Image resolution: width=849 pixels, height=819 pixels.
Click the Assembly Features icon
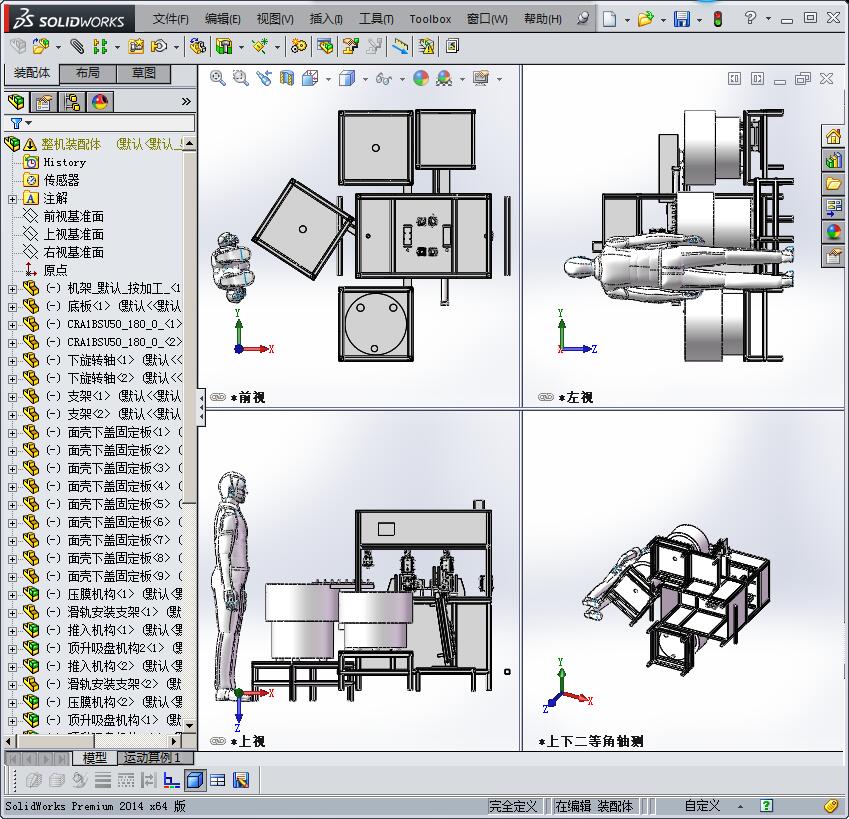(x=224, y=47)
